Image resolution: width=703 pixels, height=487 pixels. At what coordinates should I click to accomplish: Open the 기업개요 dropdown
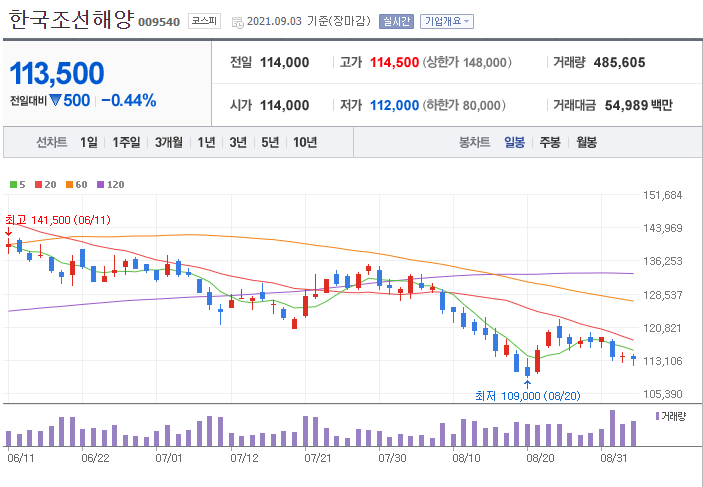[x=447, y=21]
